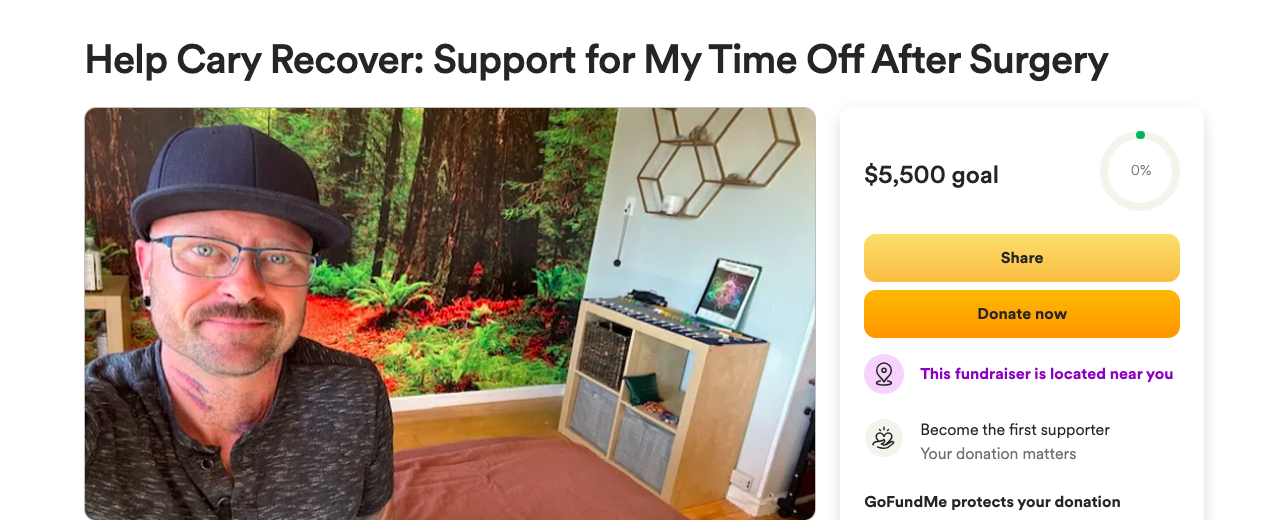Image resolution: width=1280 pixels, height=520 pixels.
Task: Click the $5,500 goal amount
Action: tap(931, 175)
